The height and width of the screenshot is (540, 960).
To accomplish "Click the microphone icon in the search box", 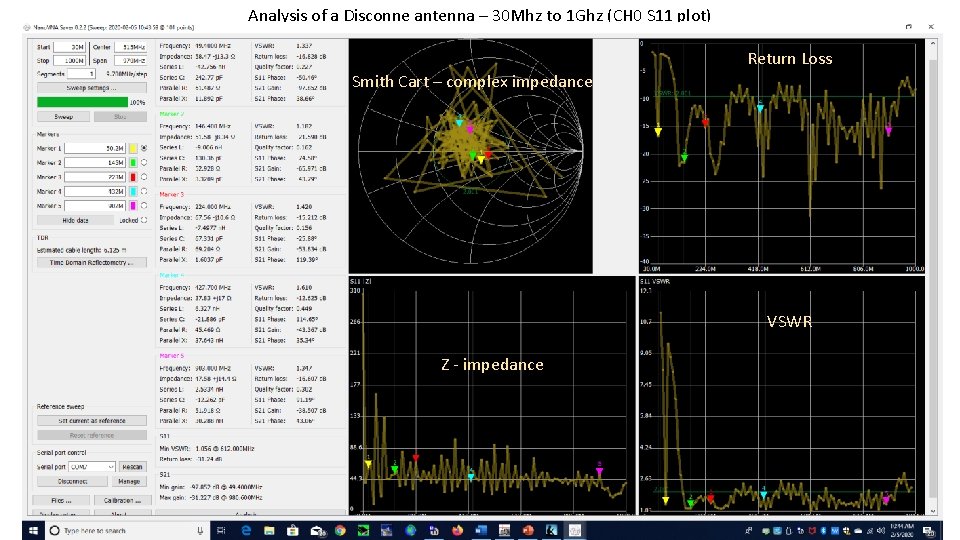I will (200, 530).
